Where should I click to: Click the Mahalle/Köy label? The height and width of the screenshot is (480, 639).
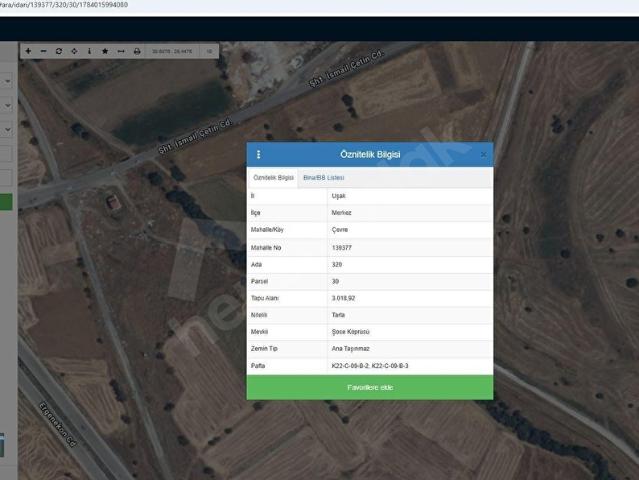[x=267, y=230]
